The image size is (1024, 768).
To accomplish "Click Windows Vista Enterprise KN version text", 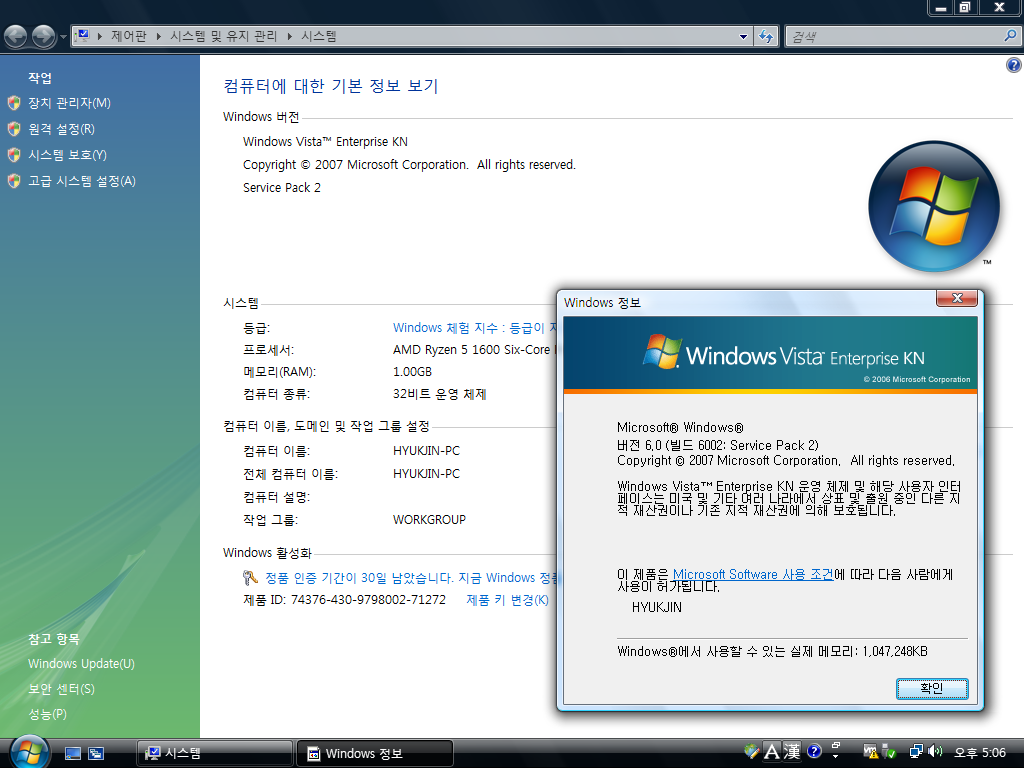I will point(325,142).
